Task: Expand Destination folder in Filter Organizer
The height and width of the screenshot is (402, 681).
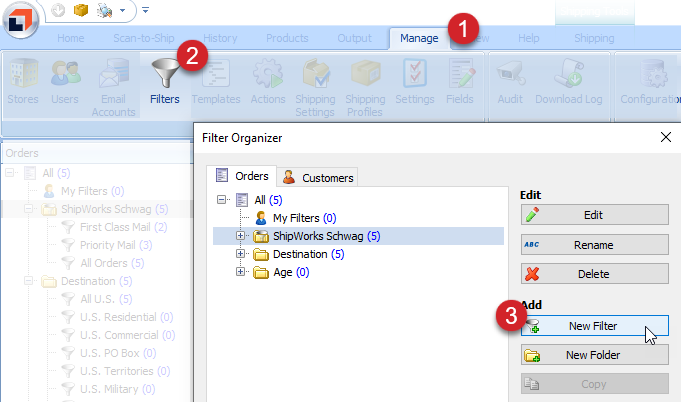Action: tap(240, 253)
